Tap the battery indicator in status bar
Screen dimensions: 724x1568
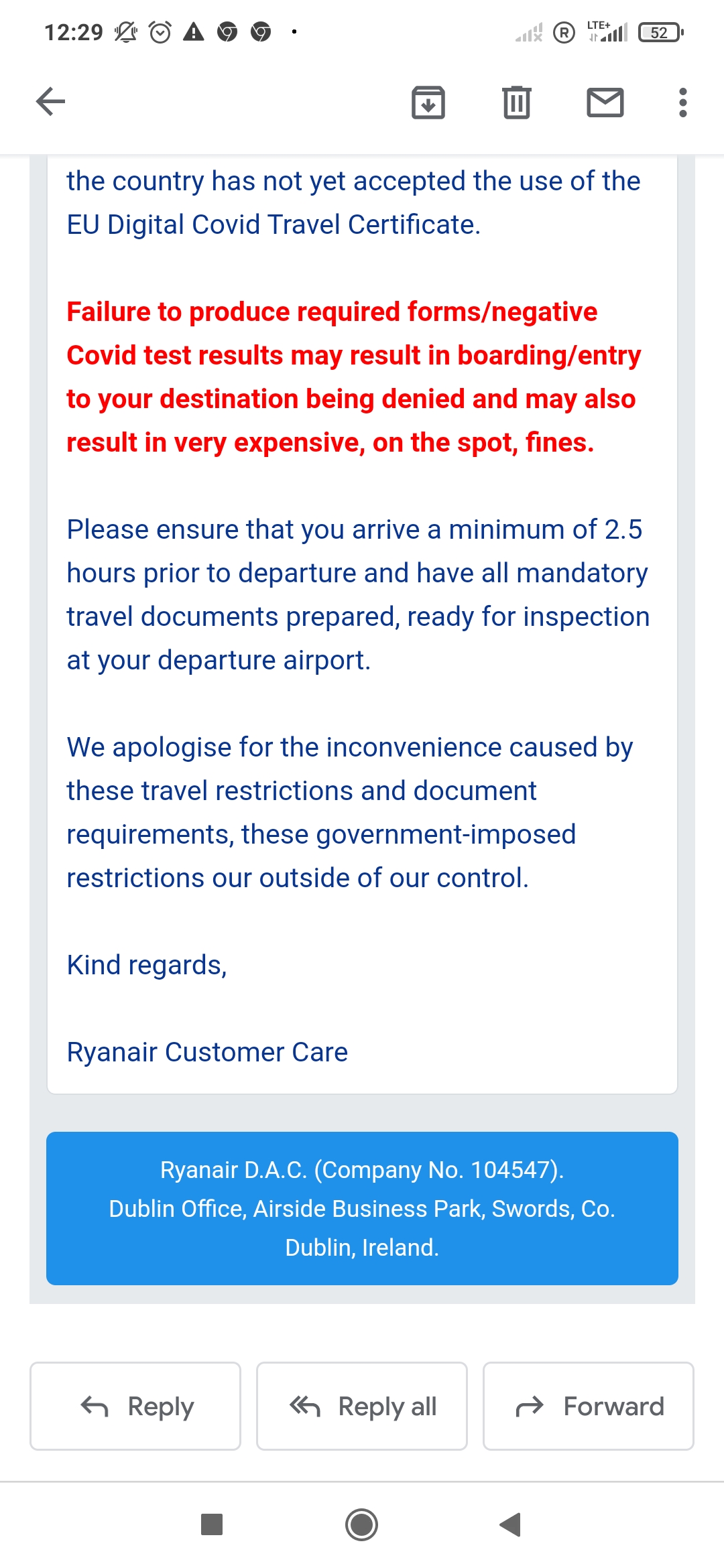(x=660, y=32)
